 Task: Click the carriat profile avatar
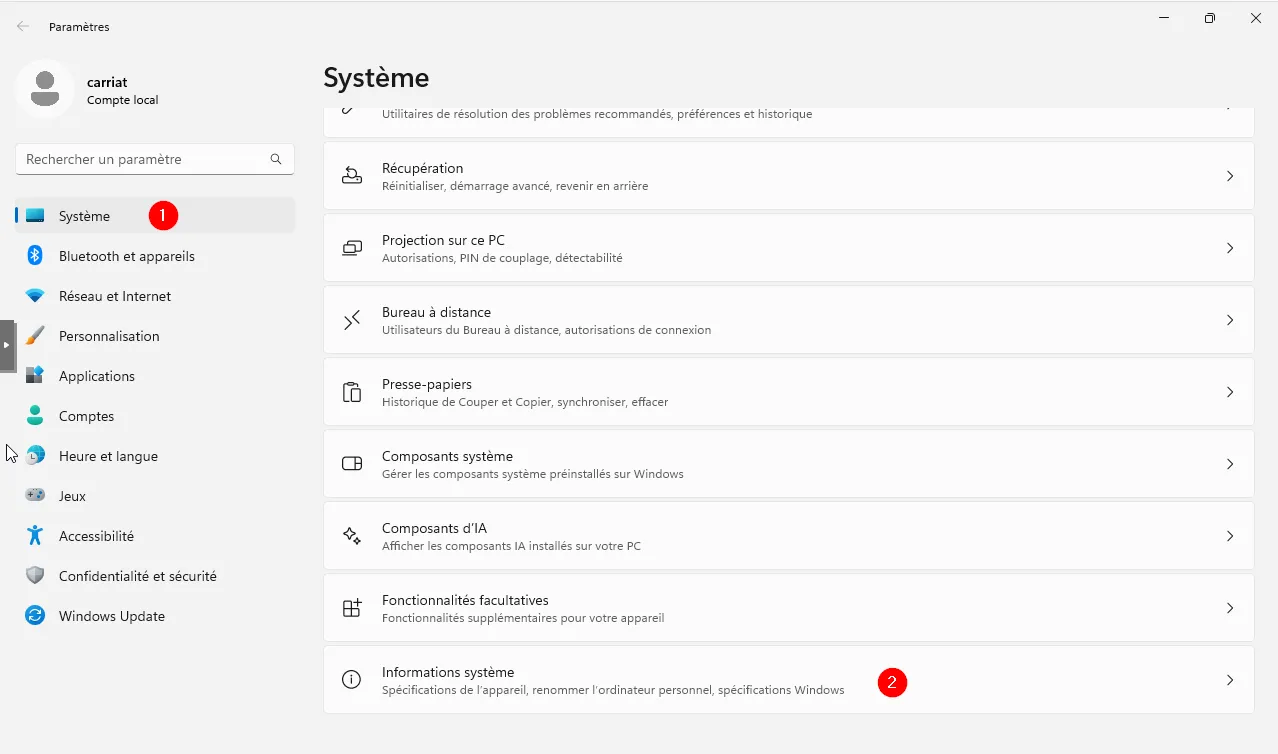(x=44, y=89)
